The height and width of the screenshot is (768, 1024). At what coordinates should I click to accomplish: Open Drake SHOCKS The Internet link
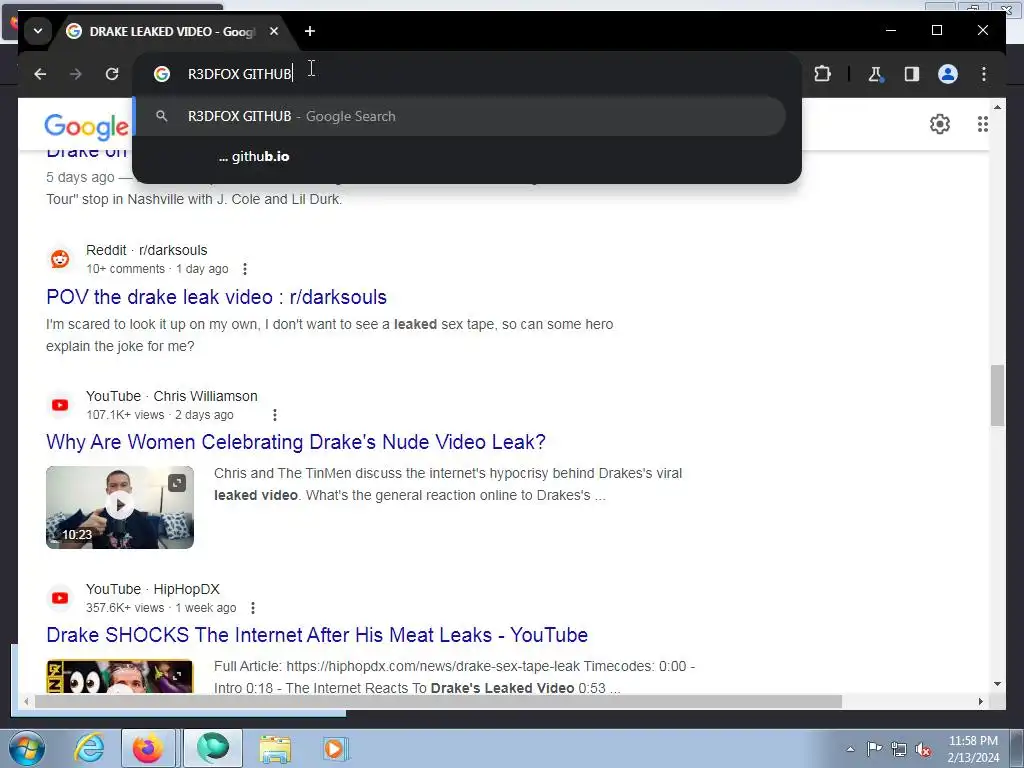(x=317, y=635)
